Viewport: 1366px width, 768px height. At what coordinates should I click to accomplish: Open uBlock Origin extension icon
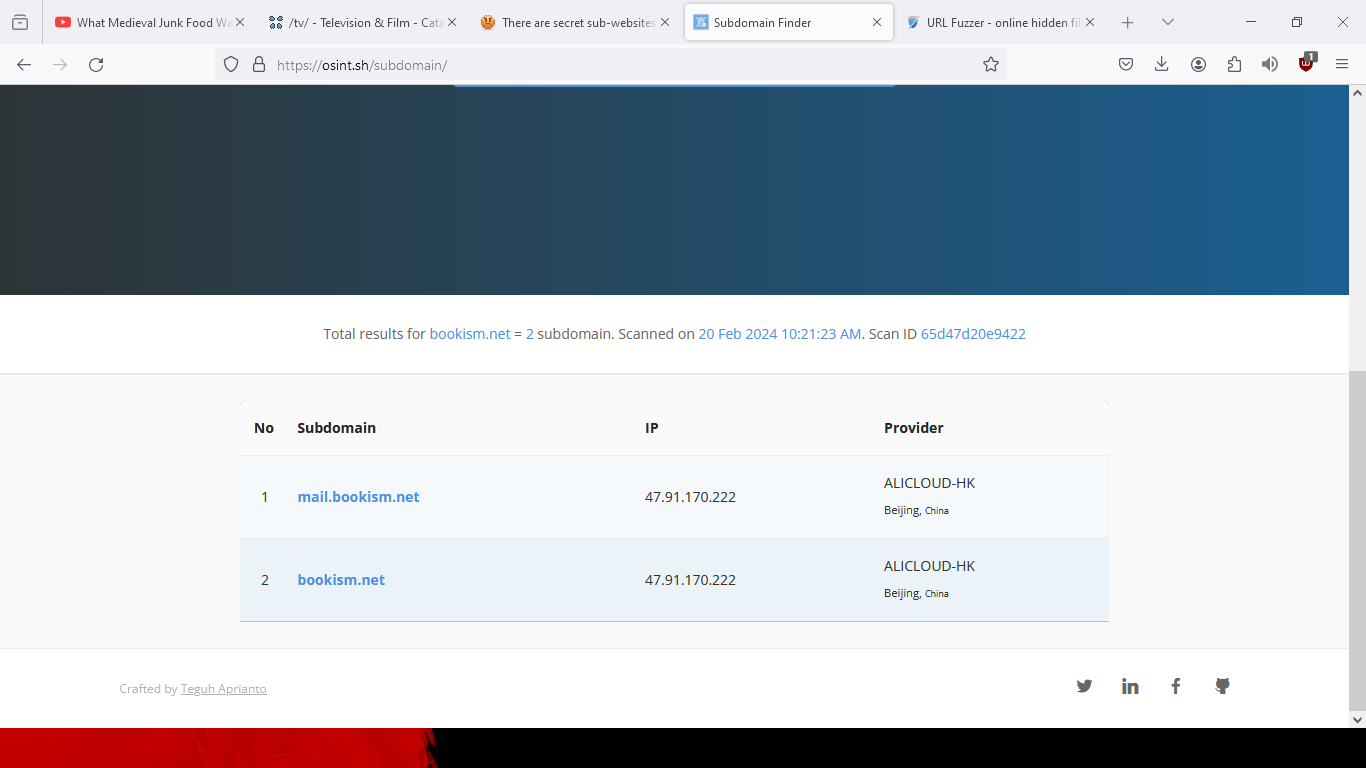click(1306, 64)
